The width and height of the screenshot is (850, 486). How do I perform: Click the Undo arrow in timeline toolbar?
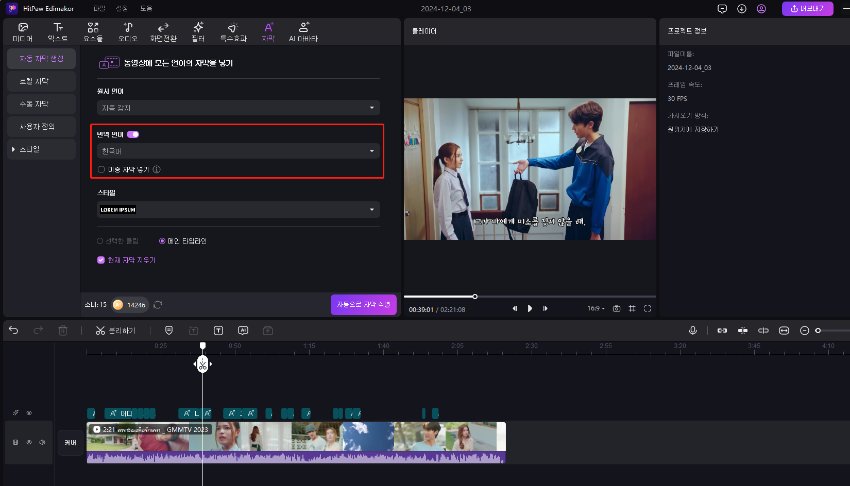pos(13,330)
